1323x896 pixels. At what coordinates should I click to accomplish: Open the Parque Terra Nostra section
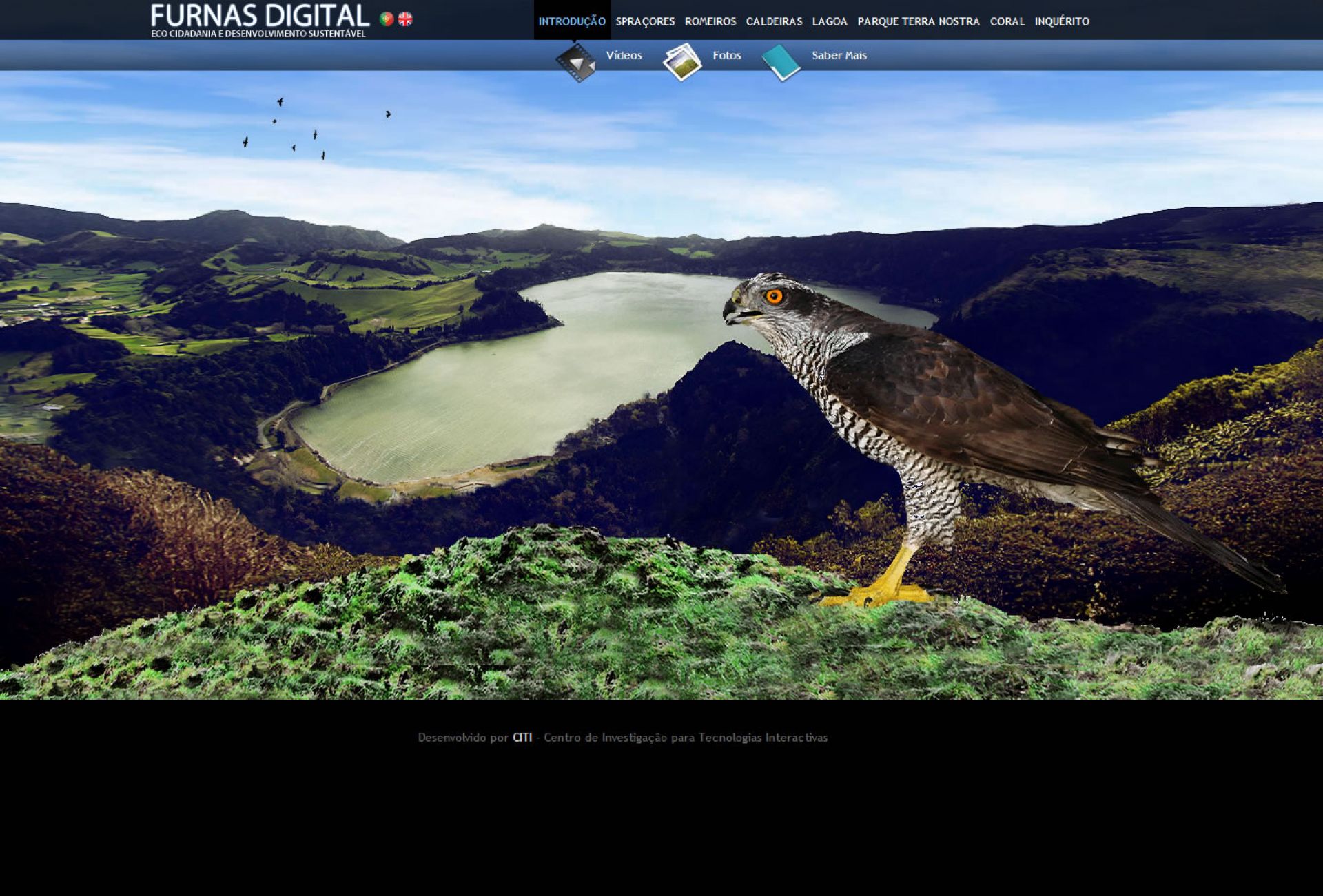(x=918, y=21)
